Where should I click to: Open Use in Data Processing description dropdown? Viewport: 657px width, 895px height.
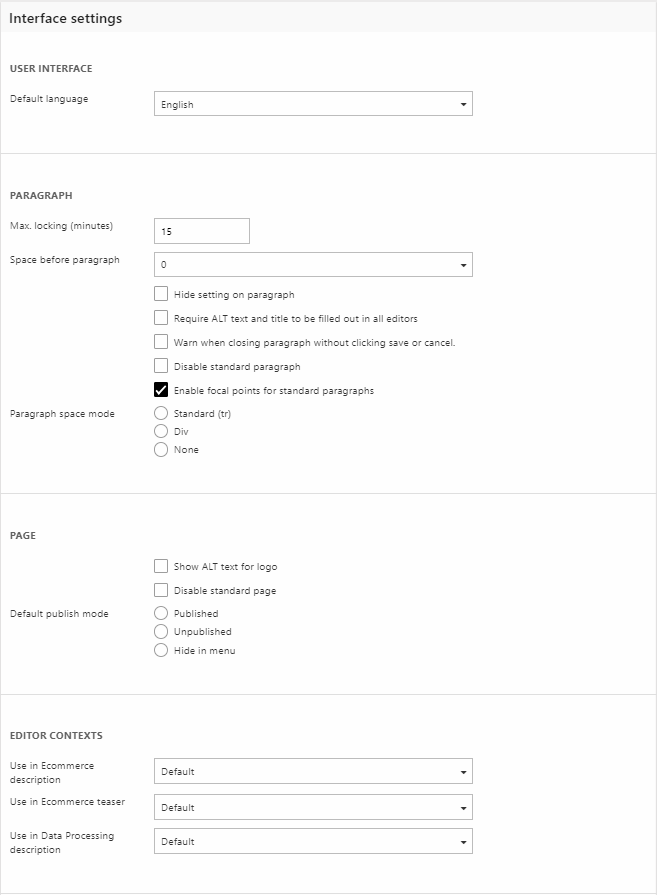[313, 842]
